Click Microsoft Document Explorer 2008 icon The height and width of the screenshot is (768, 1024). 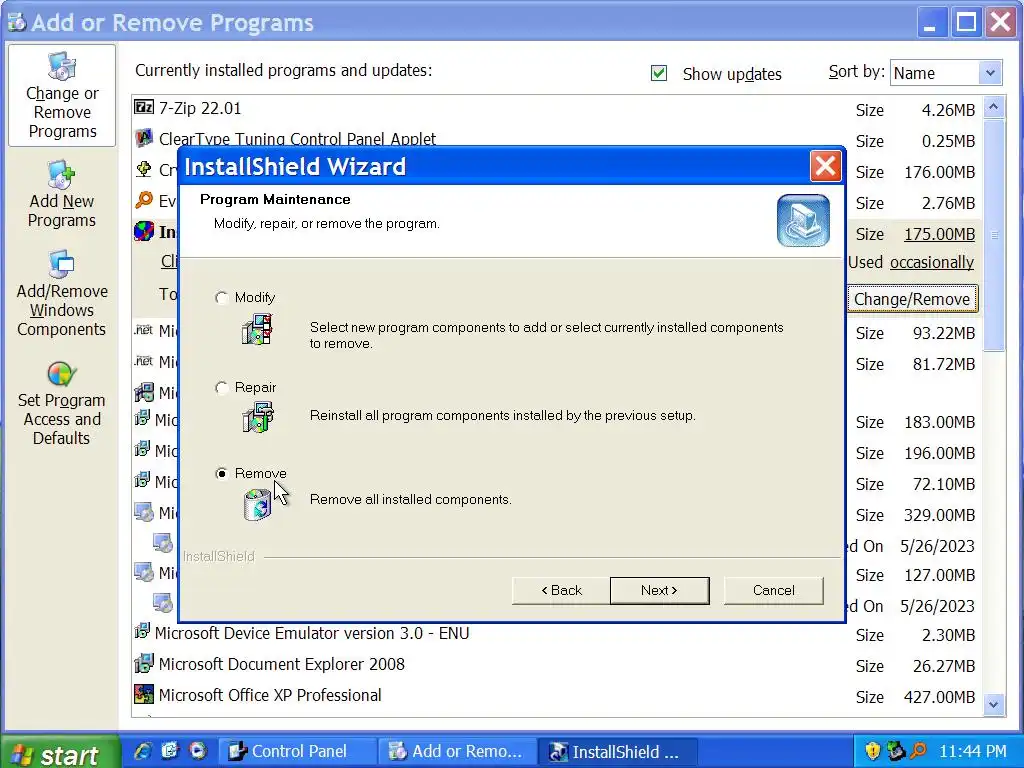click(x=144, y=664)
